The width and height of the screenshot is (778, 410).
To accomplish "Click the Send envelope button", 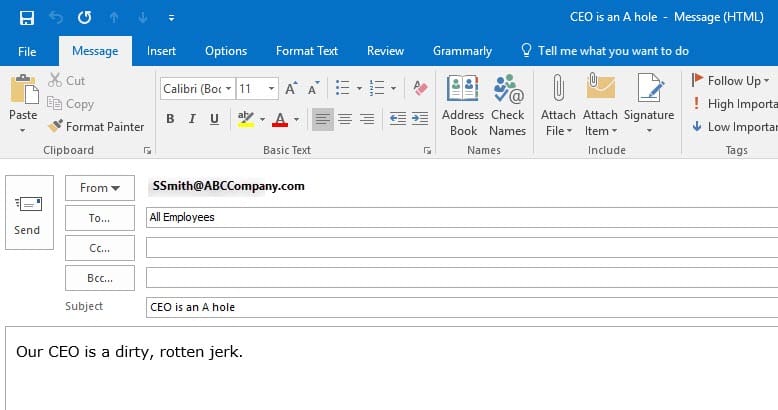I will point(28,212).
